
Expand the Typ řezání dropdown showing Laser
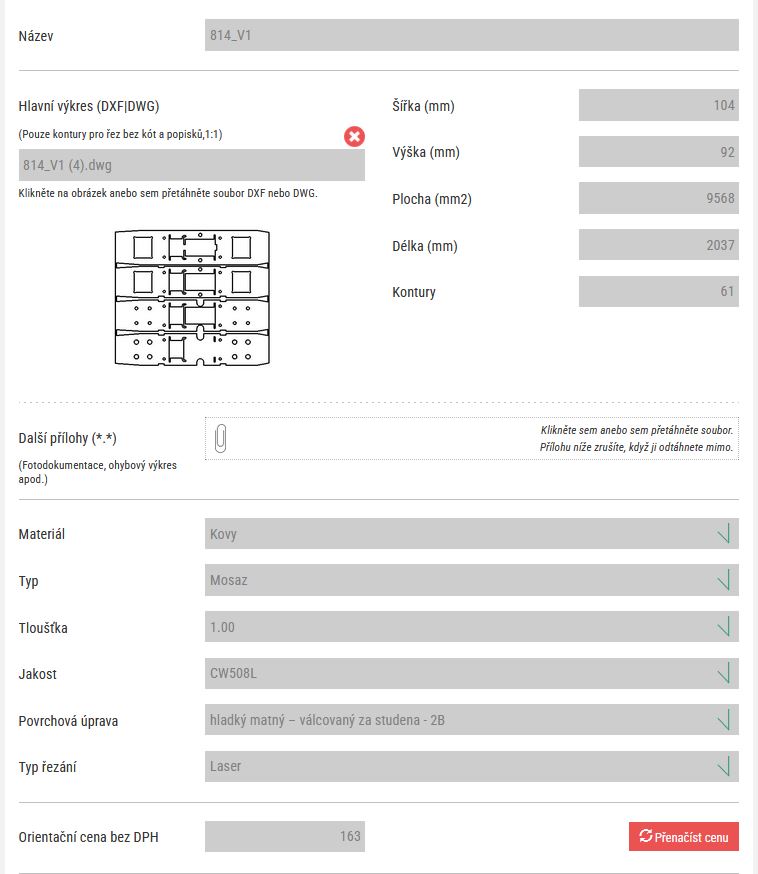click(x=471, y=767)
